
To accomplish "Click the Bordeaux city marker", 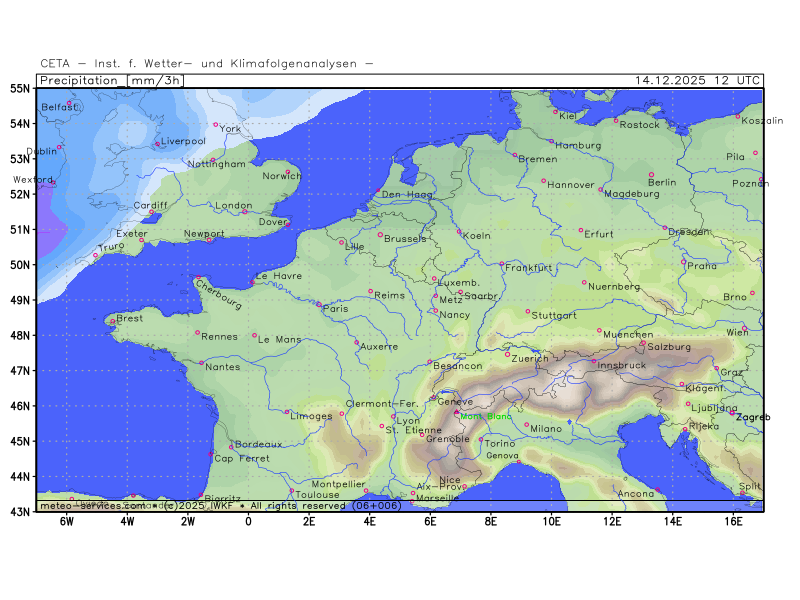I will [231, 447].
